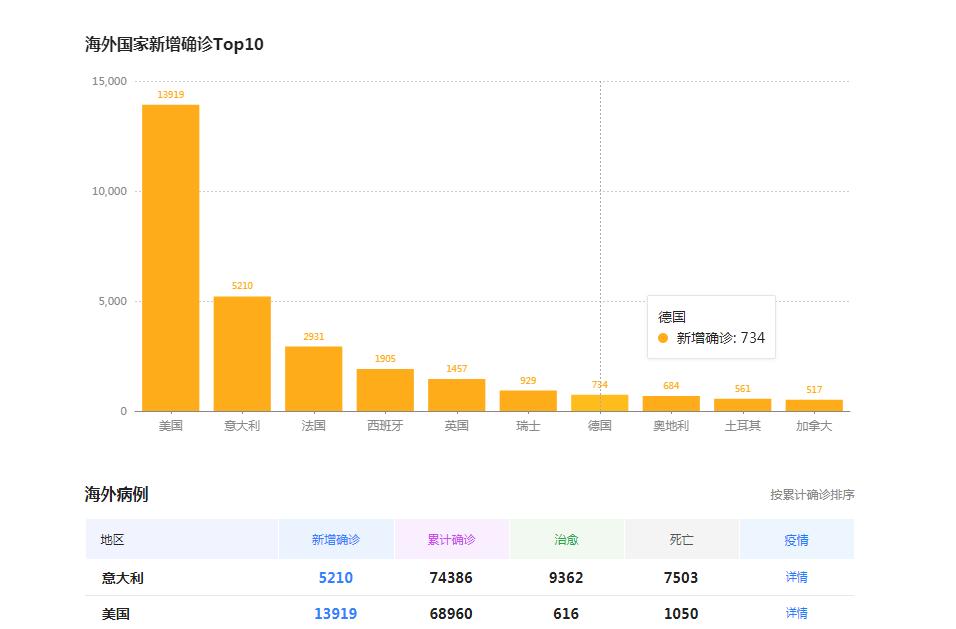Select the 加拿大 bar showing 517
Screen dimensions: 956x629
pos(814,405)
